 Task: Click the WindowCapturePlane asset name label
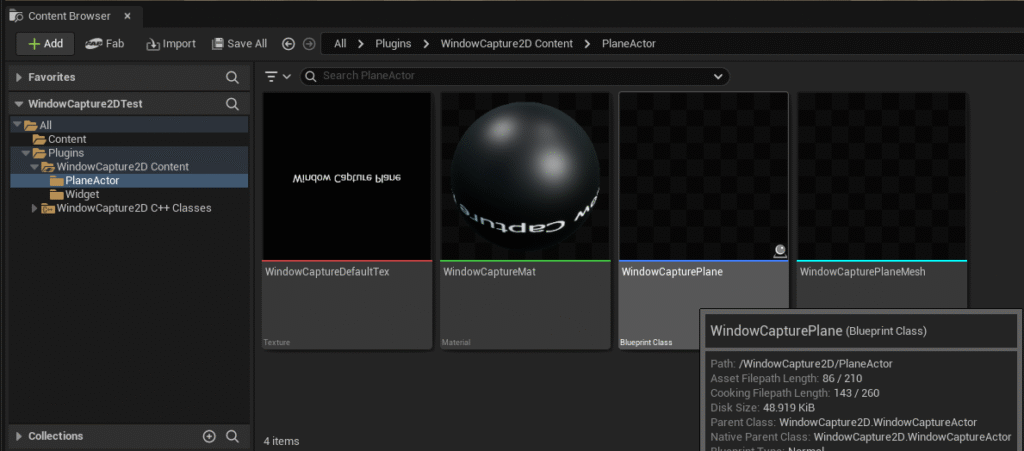[x=672, y=272]
